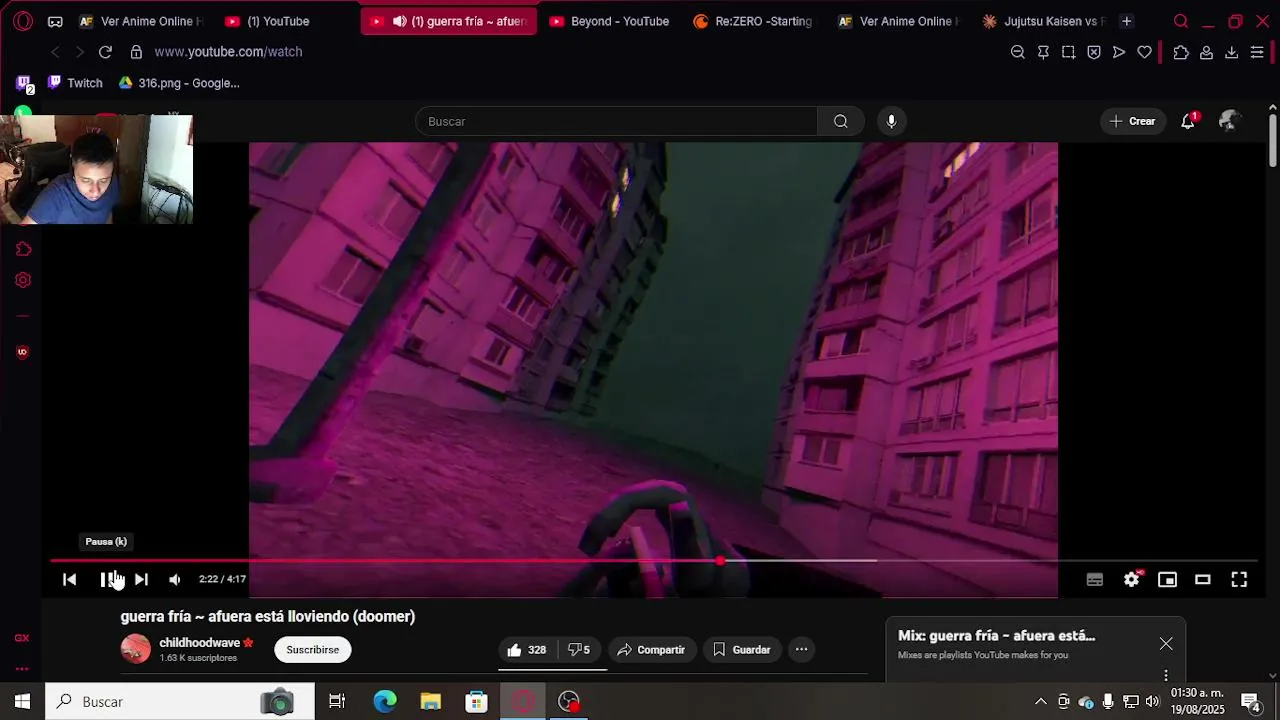Open the YouTube account avatar menu
1280x720 pixels.
(1230, 121)
